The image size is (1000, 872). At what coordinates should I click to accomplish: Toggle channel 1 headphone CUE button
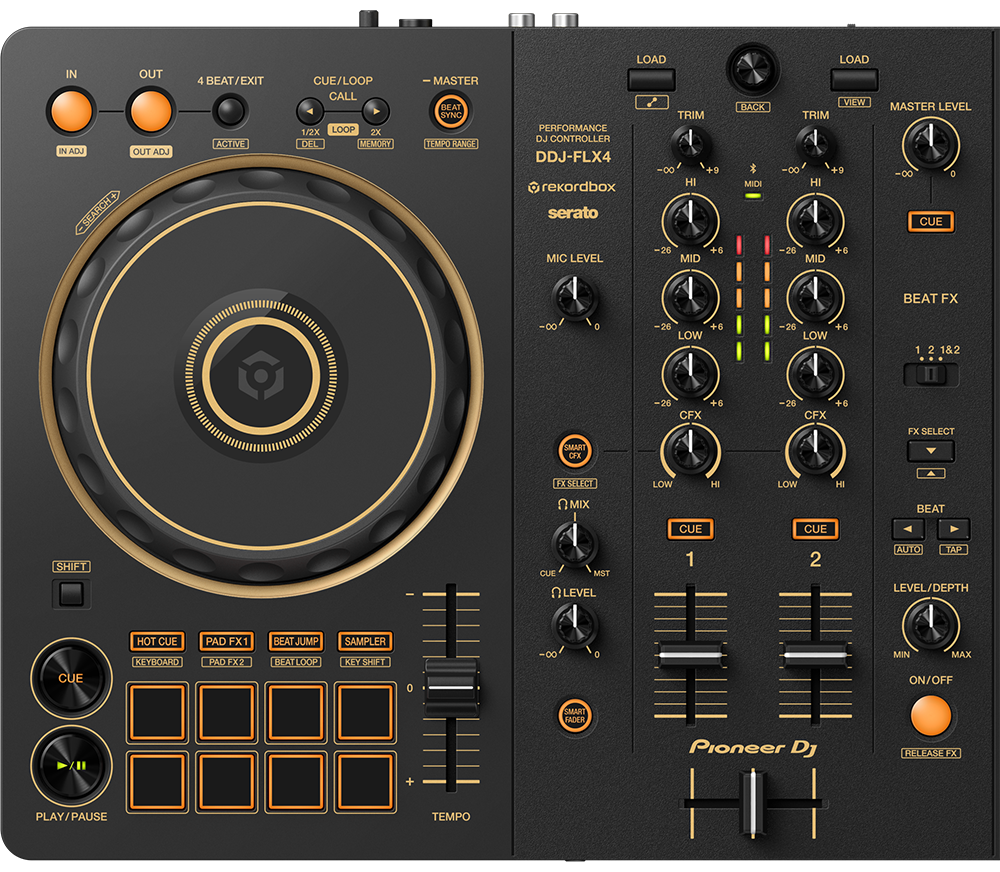click(690, 529)
